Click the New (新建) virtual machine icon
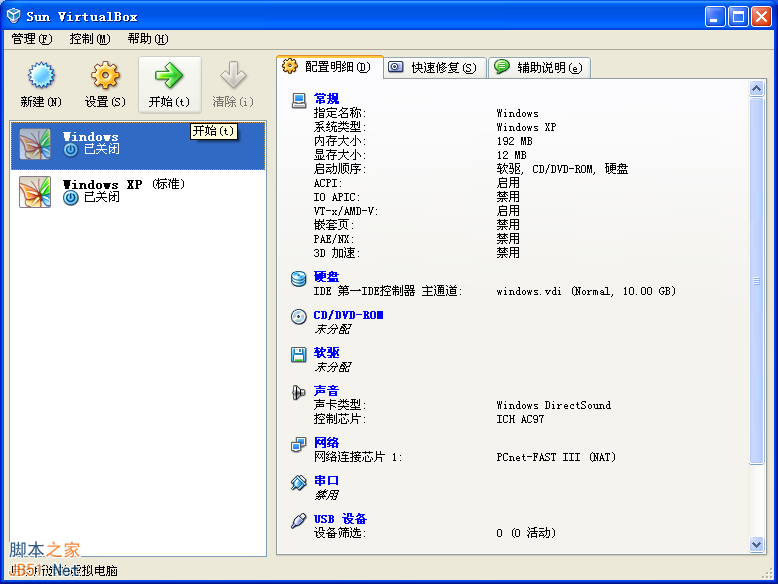The width and height of the screenshot is (778, 584). tap(41, 75)
